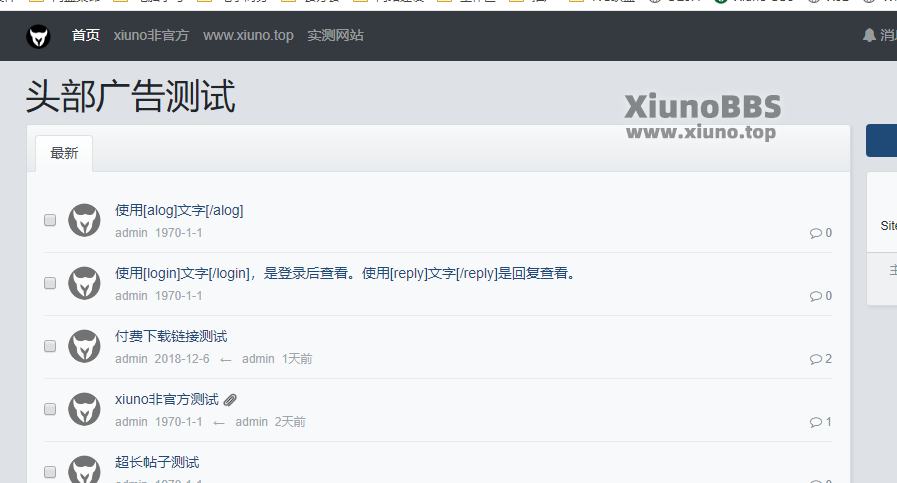Select checkbox beside 付费下载链接测试
The height and width of the screenshot is (483, 897).
click(50, 346)
